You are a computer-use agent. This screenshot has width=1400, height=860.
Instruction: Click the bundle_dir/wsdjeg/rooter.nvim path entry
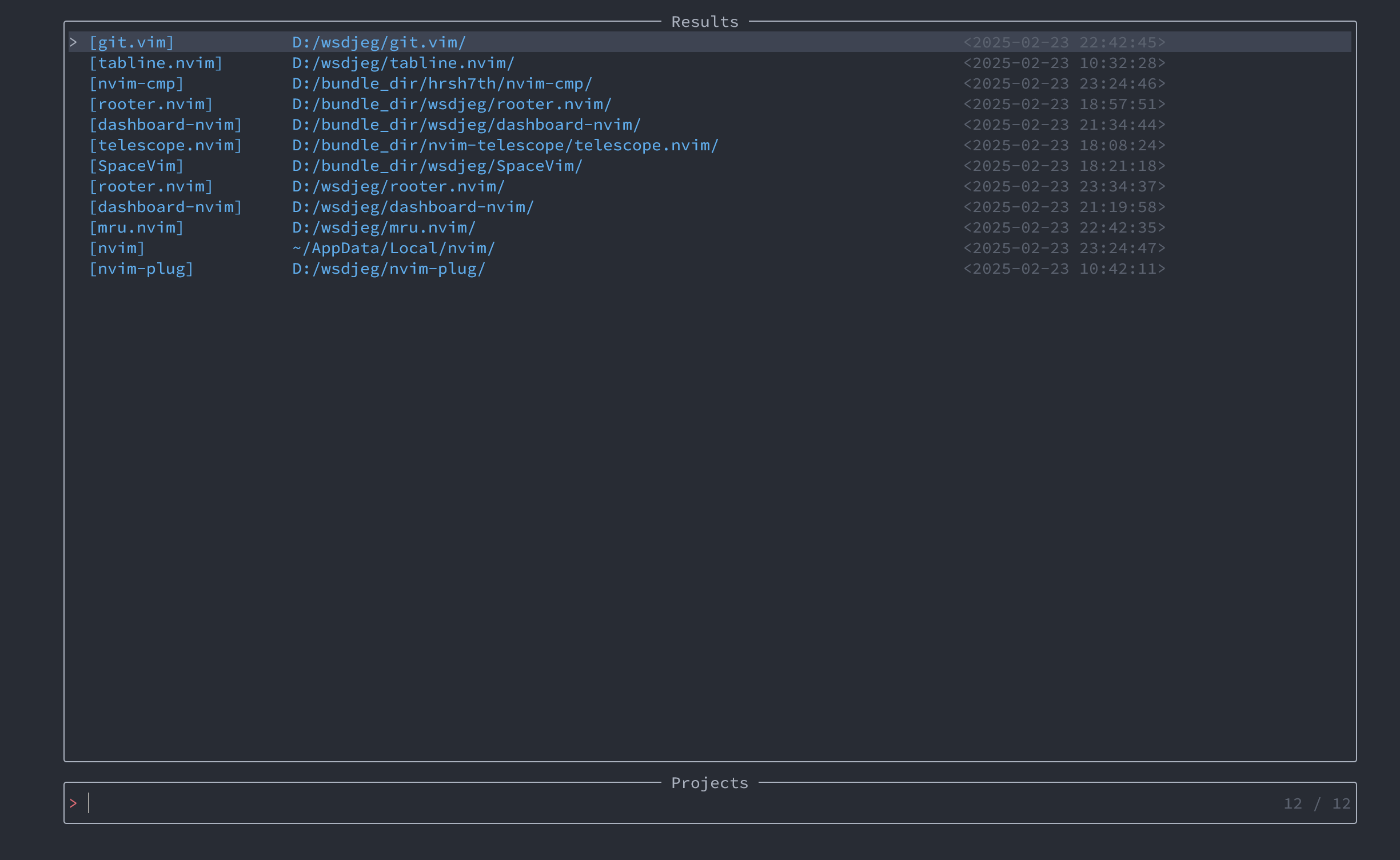(x=452, y=104)
